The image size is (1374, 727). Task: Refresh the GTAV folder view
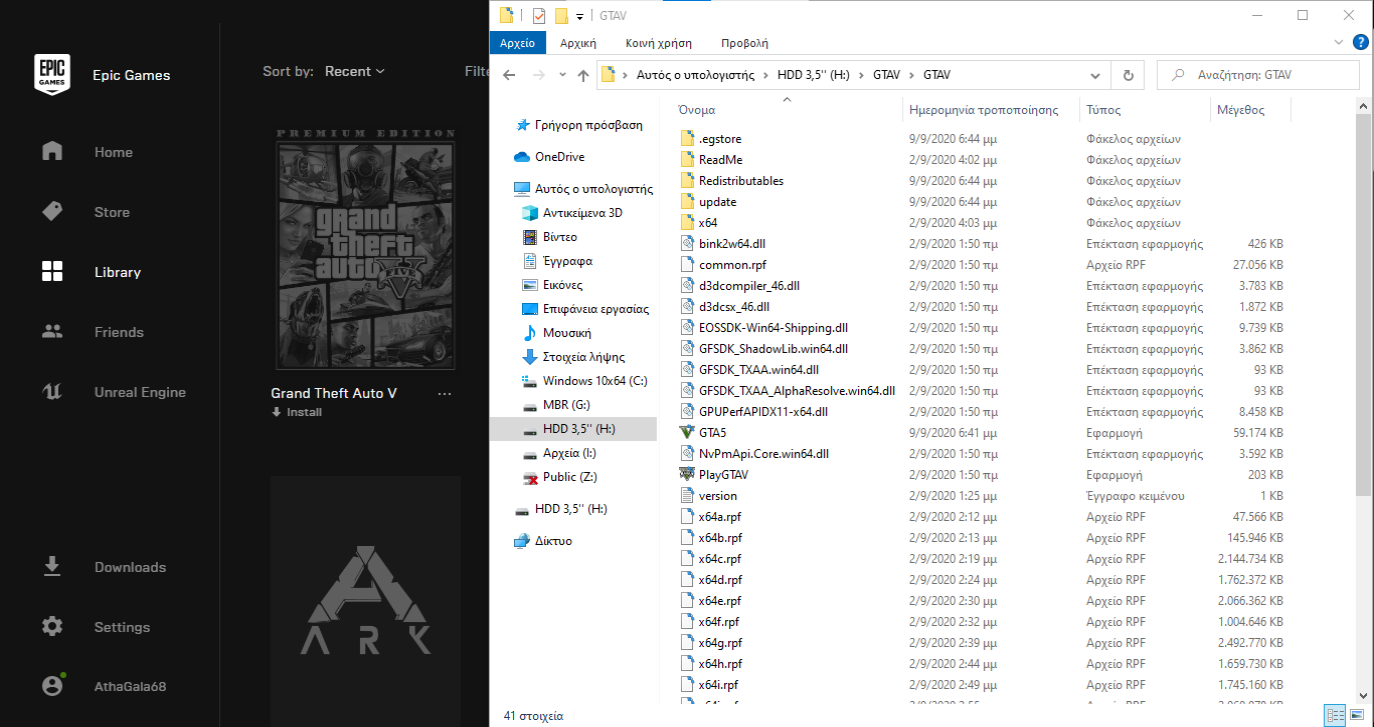(x=1128, y=75)
